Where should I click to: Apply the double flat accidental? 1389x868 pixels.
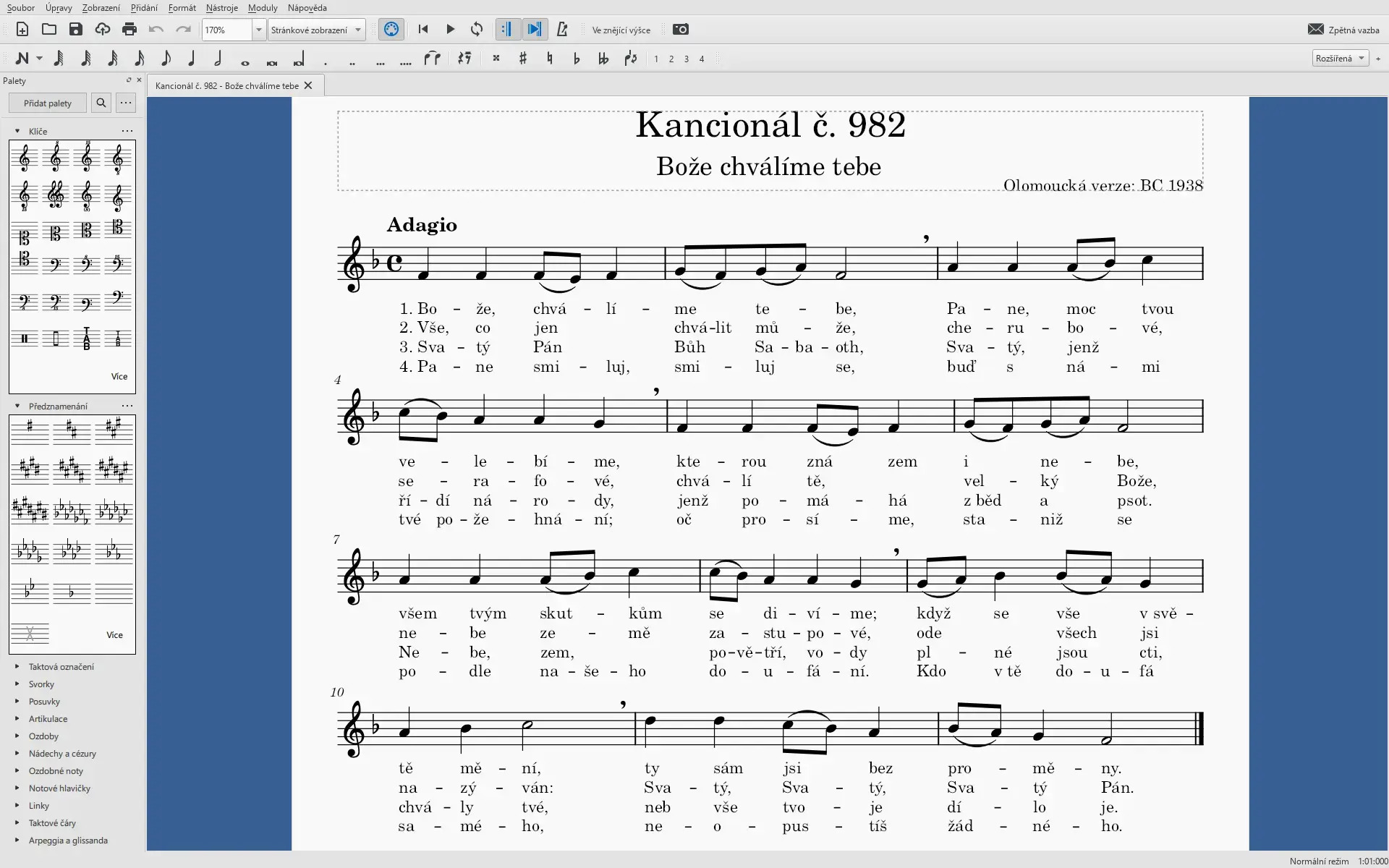pos(603,59)
